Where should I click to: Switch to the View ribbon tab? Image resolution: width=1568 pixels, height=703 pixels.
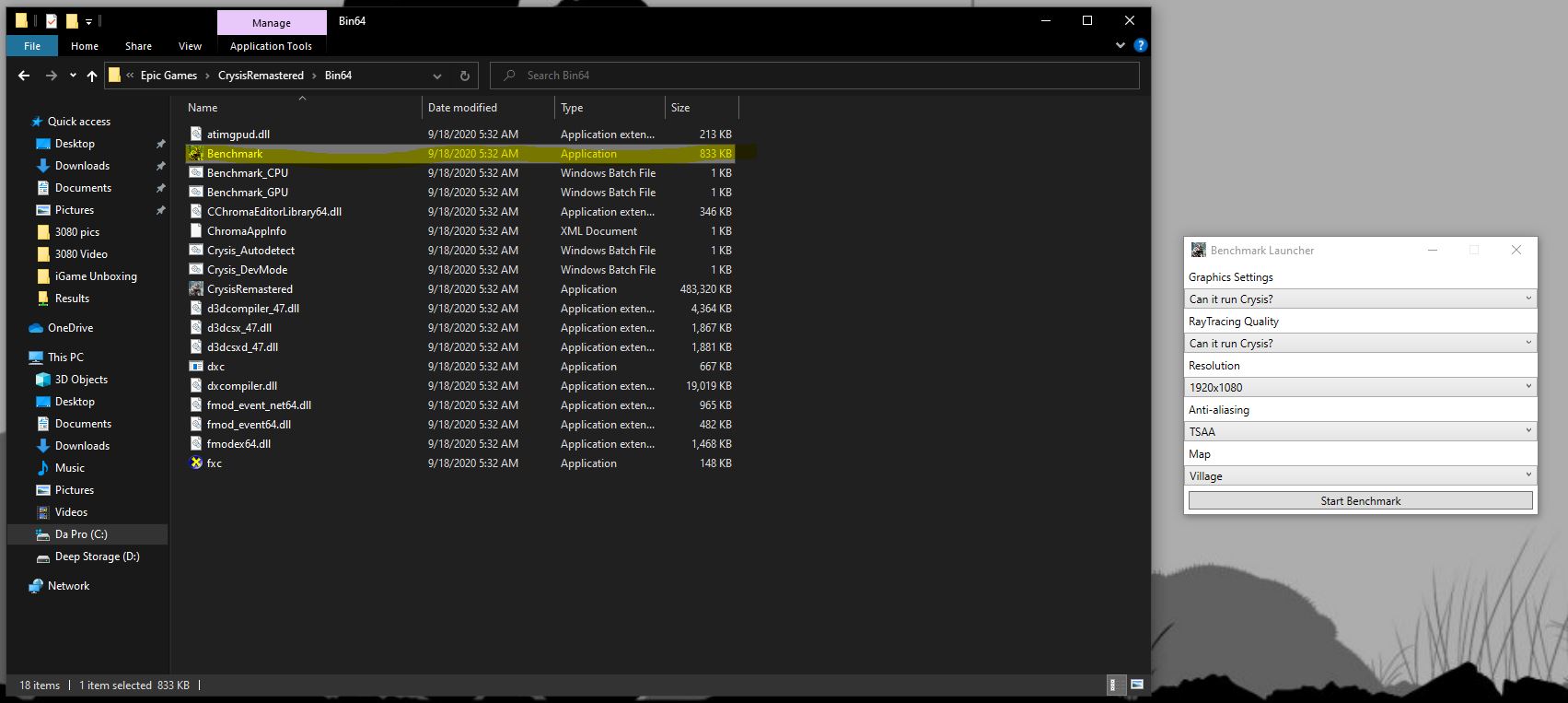190,46
